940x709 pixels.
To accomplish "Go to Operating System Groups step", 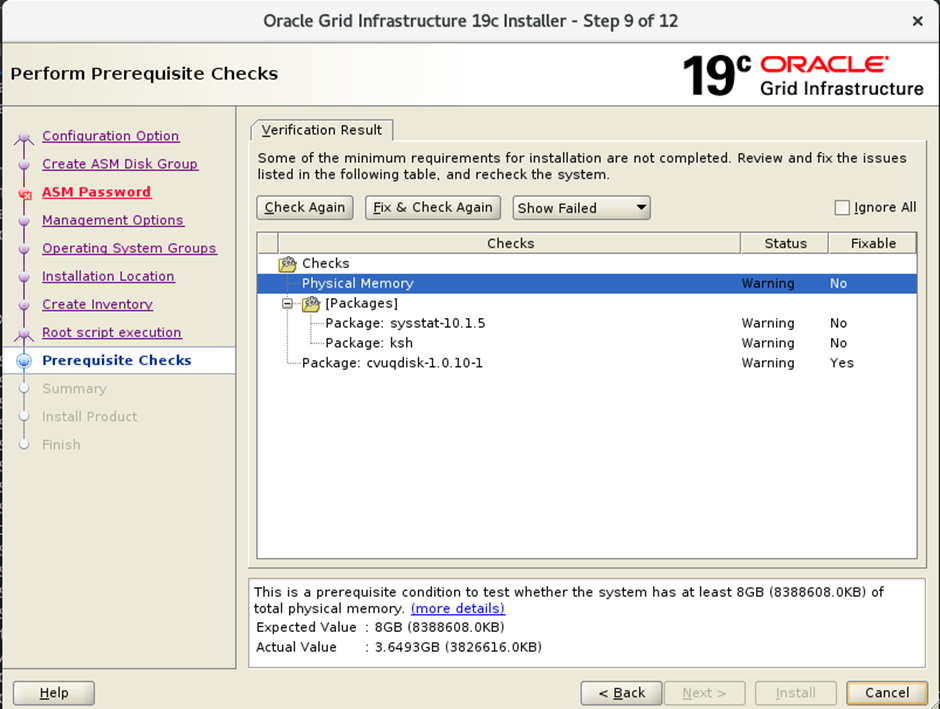I will [x=129, y=248].
